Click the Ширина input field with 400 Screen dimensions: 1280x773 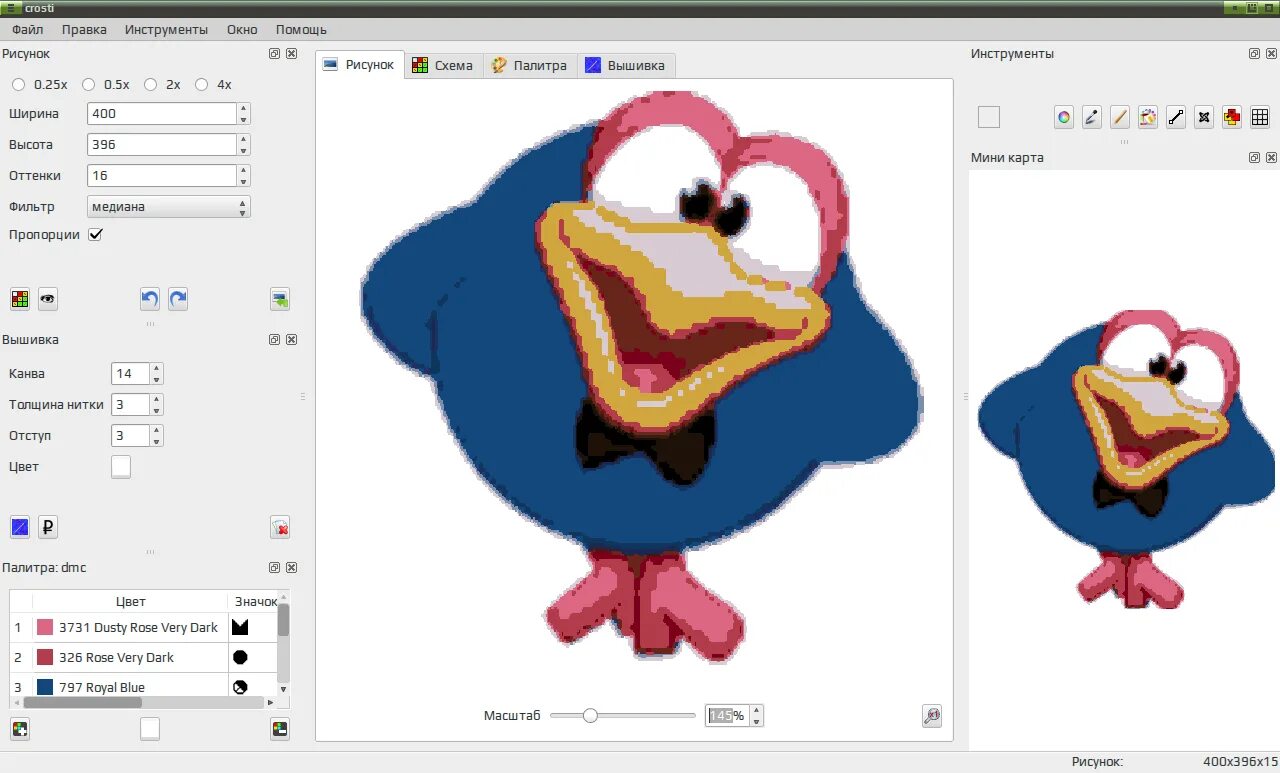point(162,114)
